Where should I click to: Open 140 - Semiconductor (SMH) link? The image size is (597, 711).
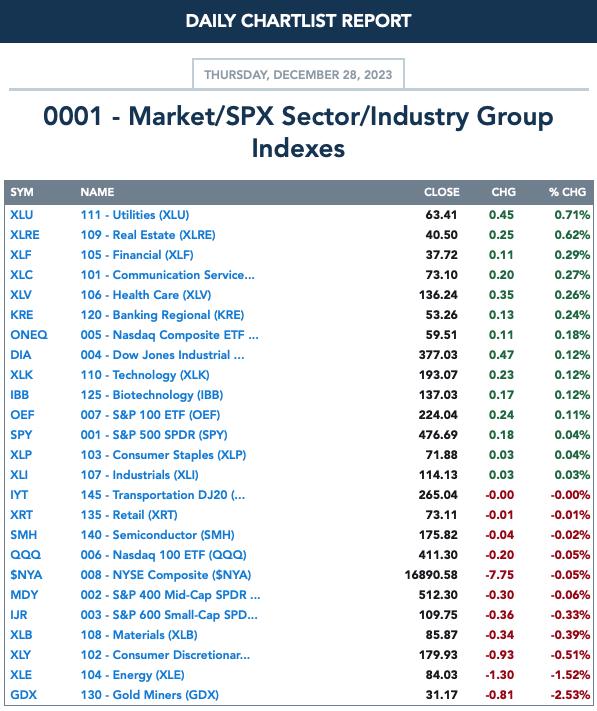pyautogui.click(x=157, y=535)
